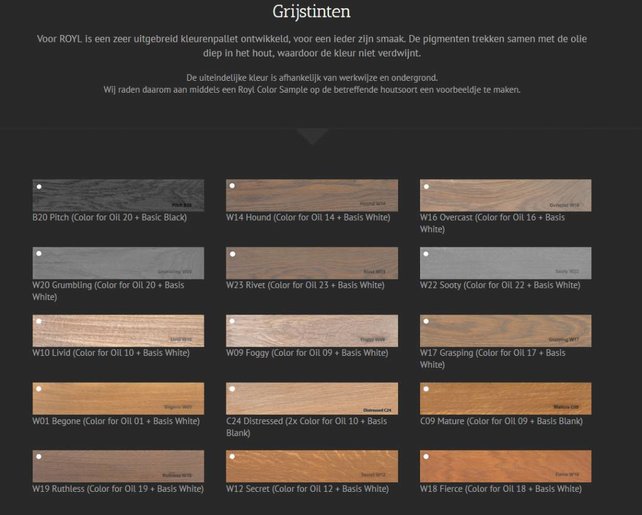Pick the W17 Grasping wood color swatch
The height and width of the screenshot is (515, 642).
[505, 330]
